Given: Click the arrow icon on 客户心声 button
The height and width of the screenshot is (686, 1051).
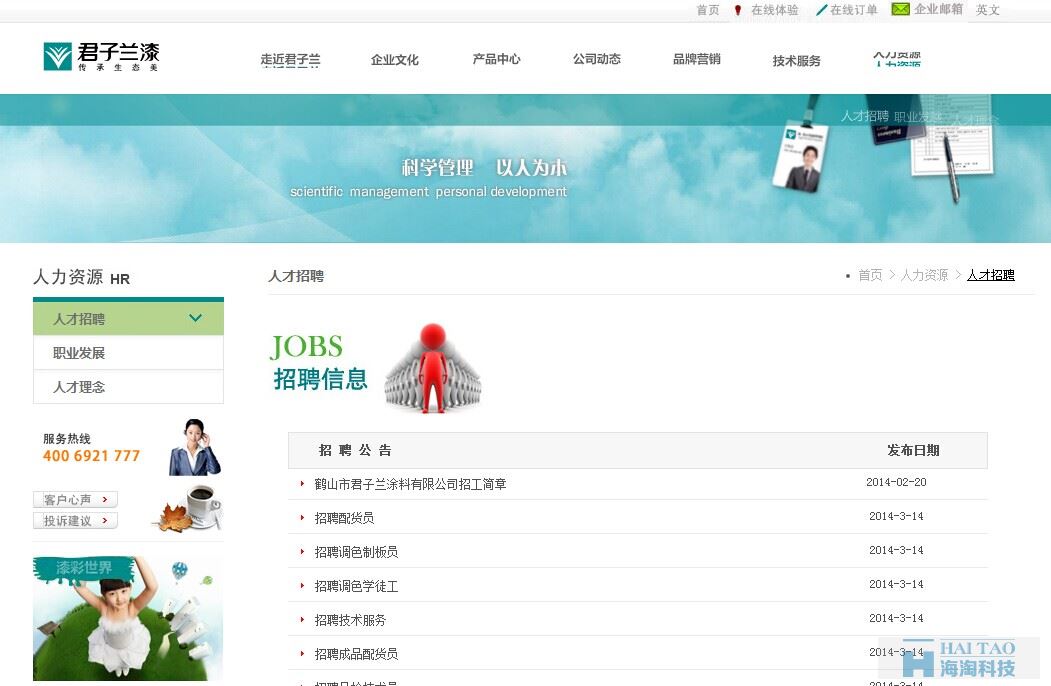Looking at the screenshot, I should 105,500.
